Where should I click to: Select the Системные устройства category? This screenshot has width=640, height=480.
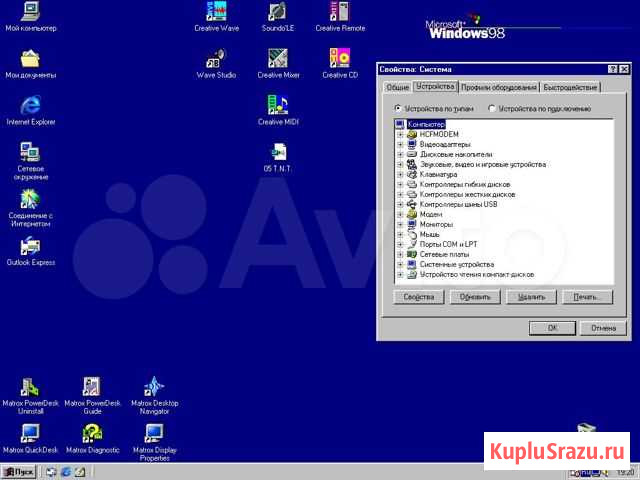point(457,264)
